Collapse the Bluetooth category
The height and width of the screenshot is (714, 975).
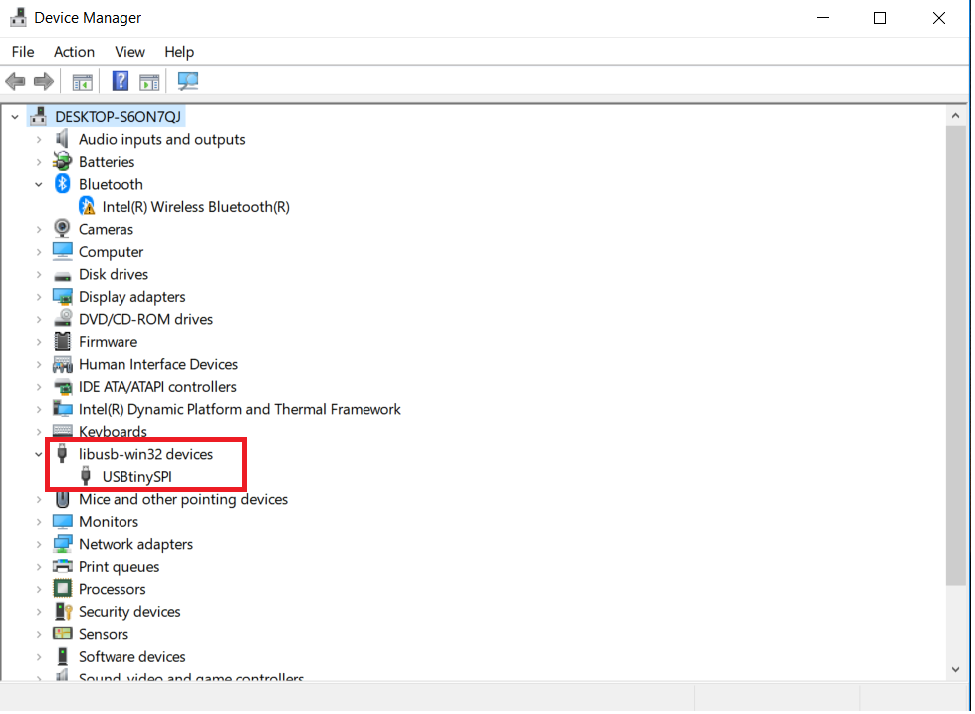pos(39,184)
